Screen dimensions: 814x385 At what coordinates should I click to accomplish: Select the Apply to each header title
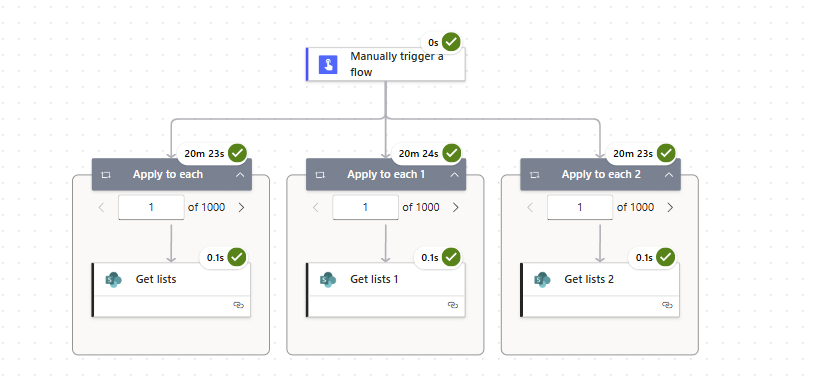tap(168, 175)
